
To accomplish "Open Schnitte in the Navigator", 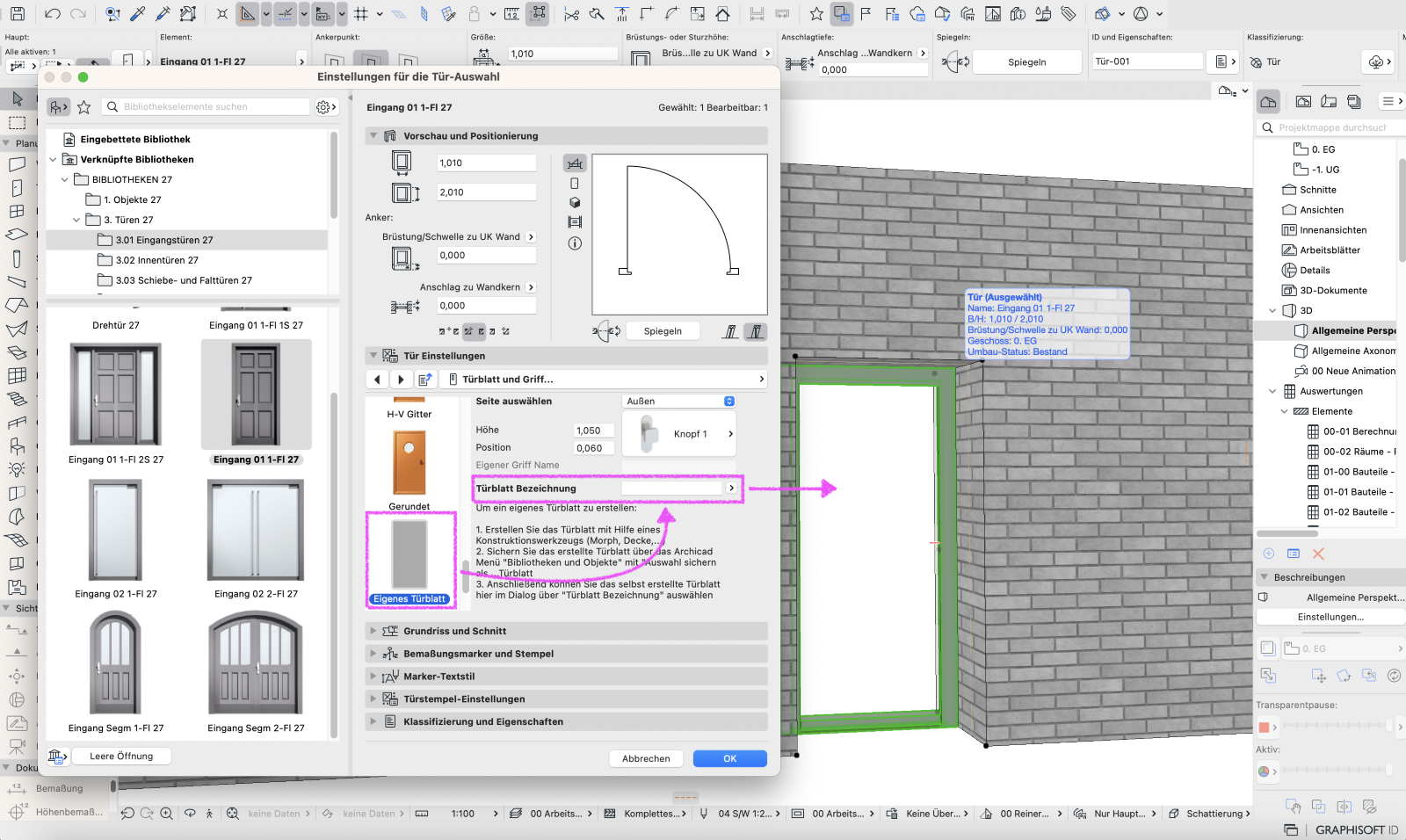I will point(1317,190).
